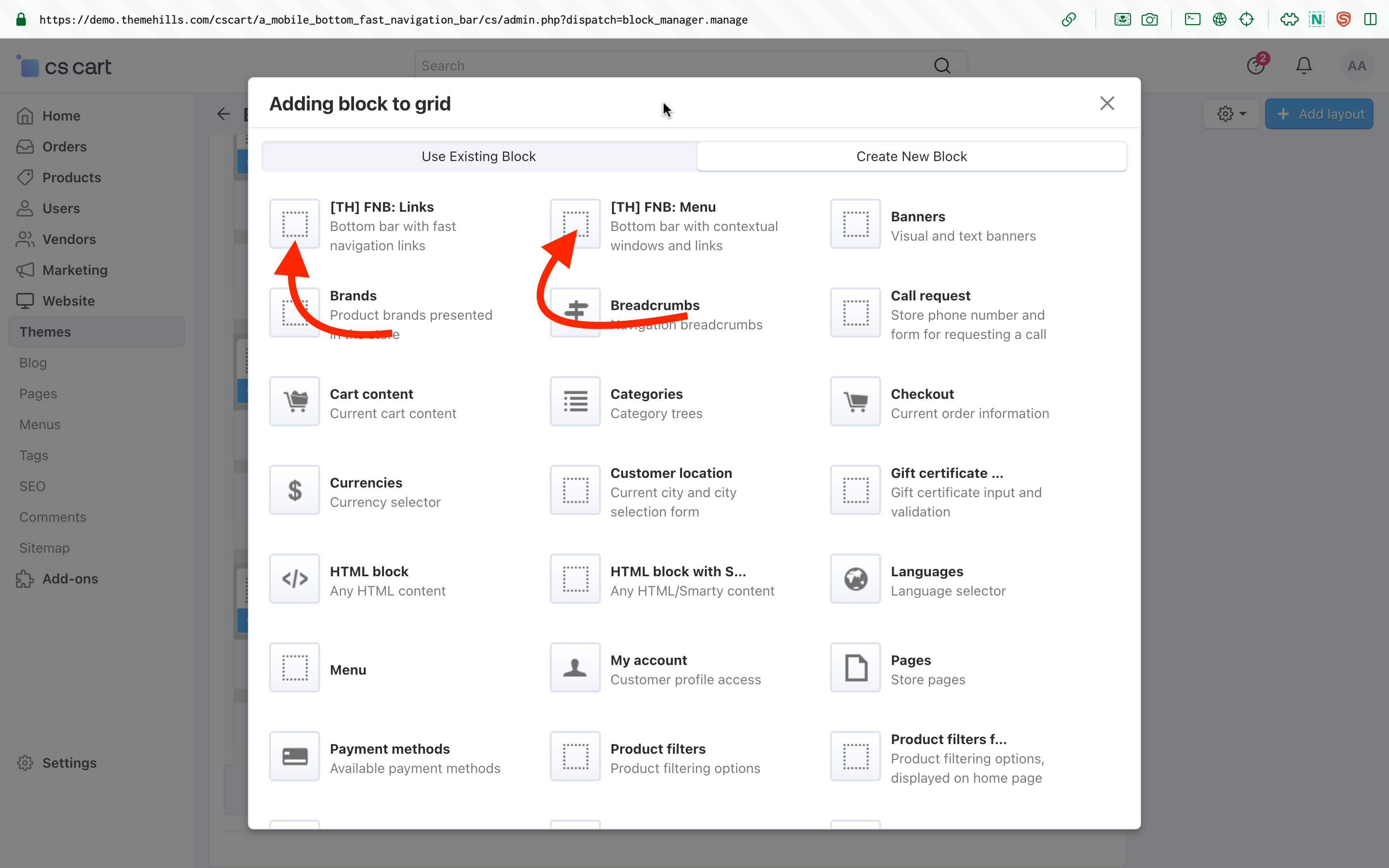
Task: Choose the Currencies dollar icon block
Action: (x=295, y=490)
